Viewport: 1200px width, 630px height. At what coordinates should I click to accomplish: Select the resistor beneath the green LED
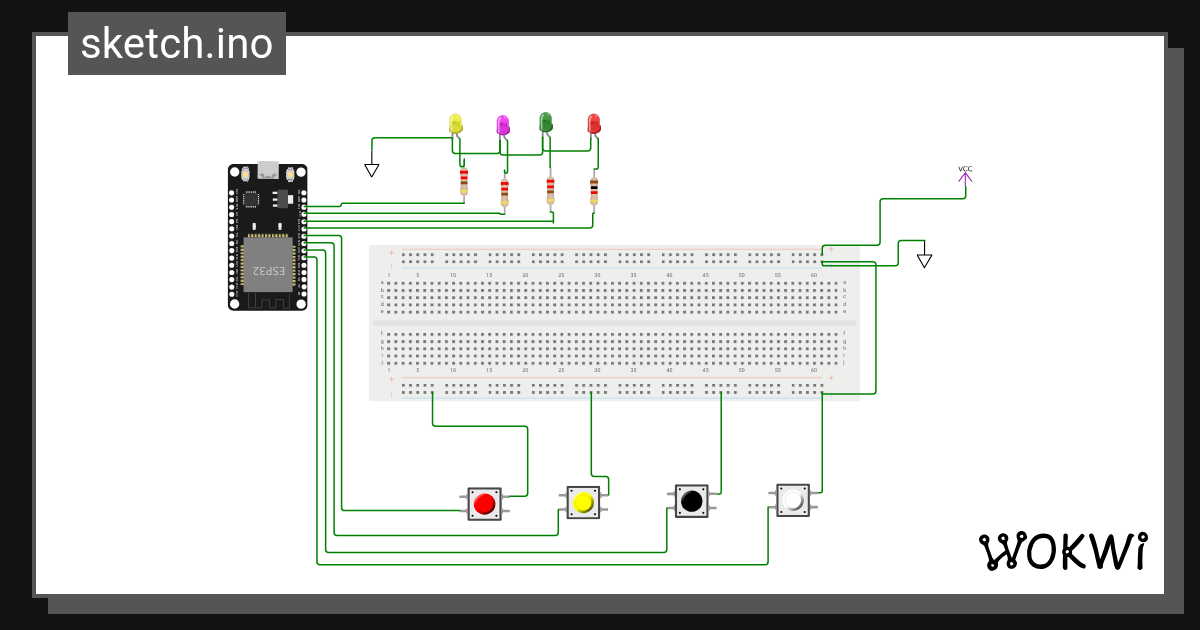(550, 188)
